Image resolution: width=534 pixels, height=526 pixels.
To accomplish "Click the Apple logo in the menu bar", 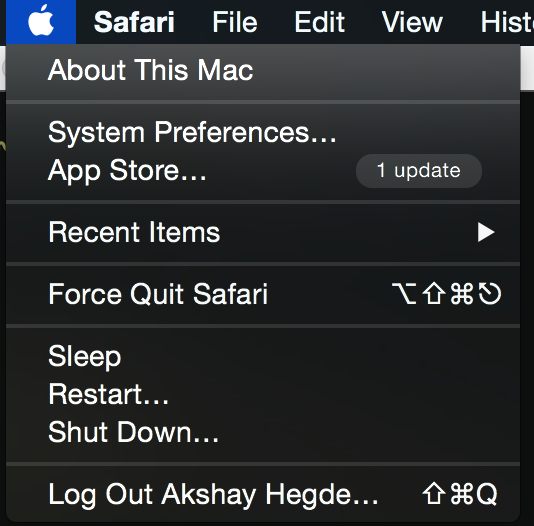I will [x=41, y=22].
